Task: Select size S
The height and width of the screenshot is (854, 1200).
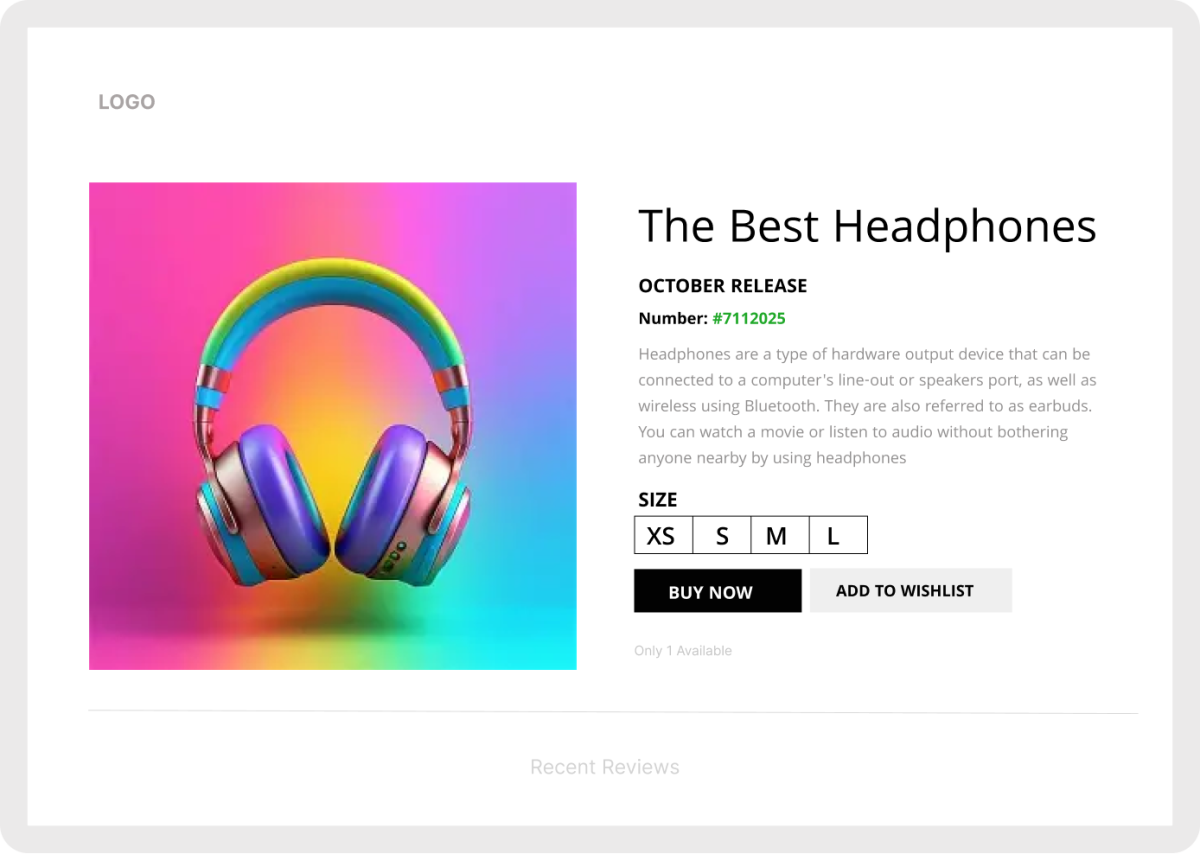Action: click(722, 535)
